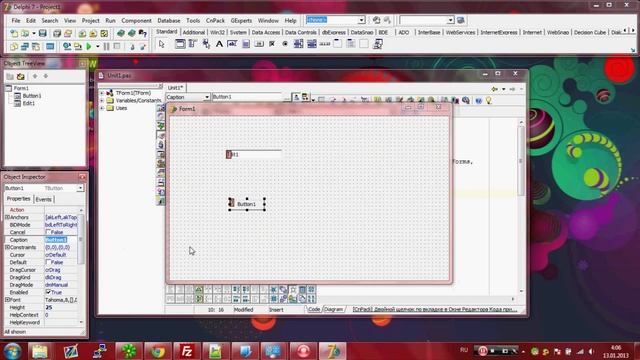Image resolution: width=640 pixels, height=360 pixels.
Task: Select the ScrollBar component in palette
Action: [324, 44]
